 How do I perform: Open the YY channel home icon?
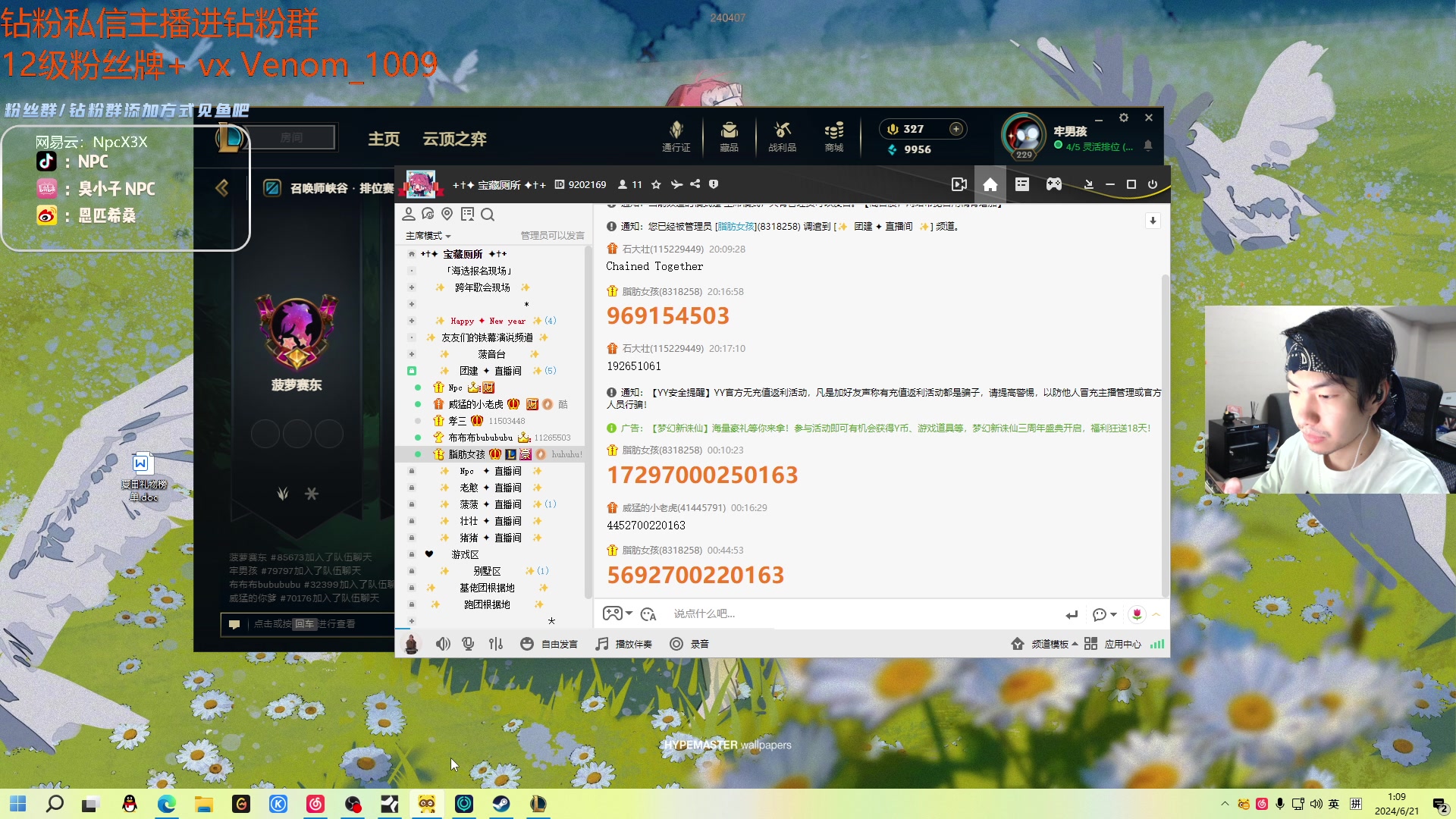pos(990,184)
